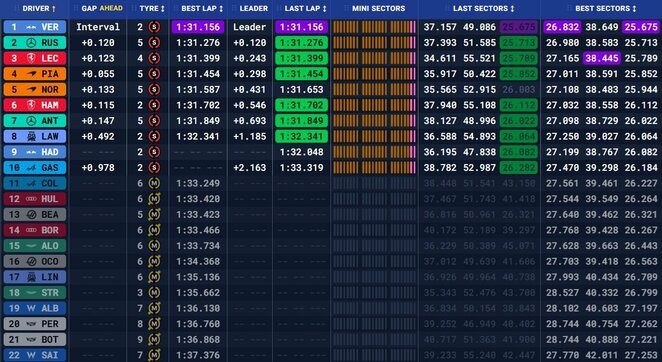Screen dimensions: 662x362
Task: Click VER's purple best sector 26.832
Action: [x=562, y=27]
